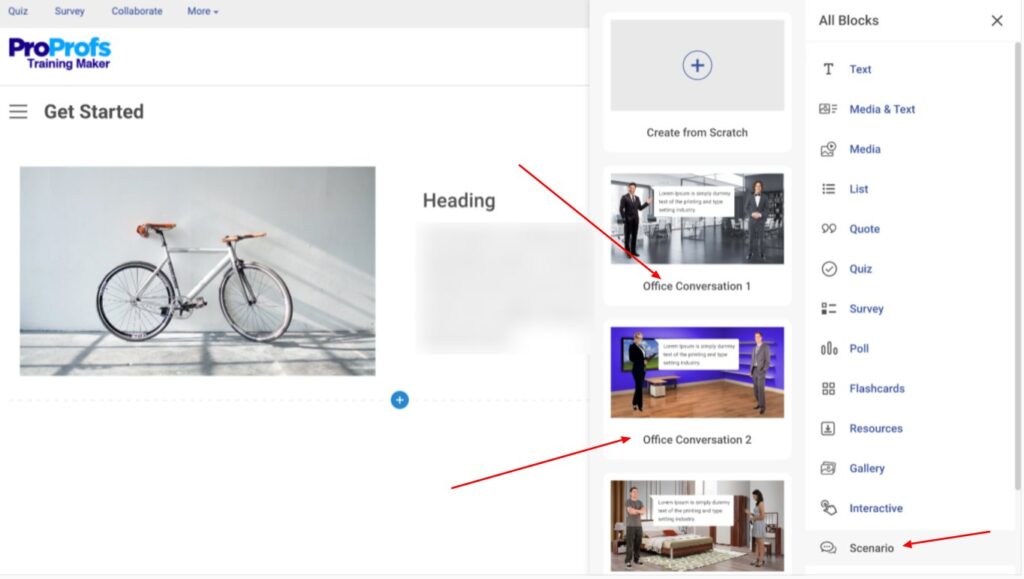The width and height of the screenshot is (1024, 579).
Task: Open the Survey menu in top bar
Action: click(69, 11)
